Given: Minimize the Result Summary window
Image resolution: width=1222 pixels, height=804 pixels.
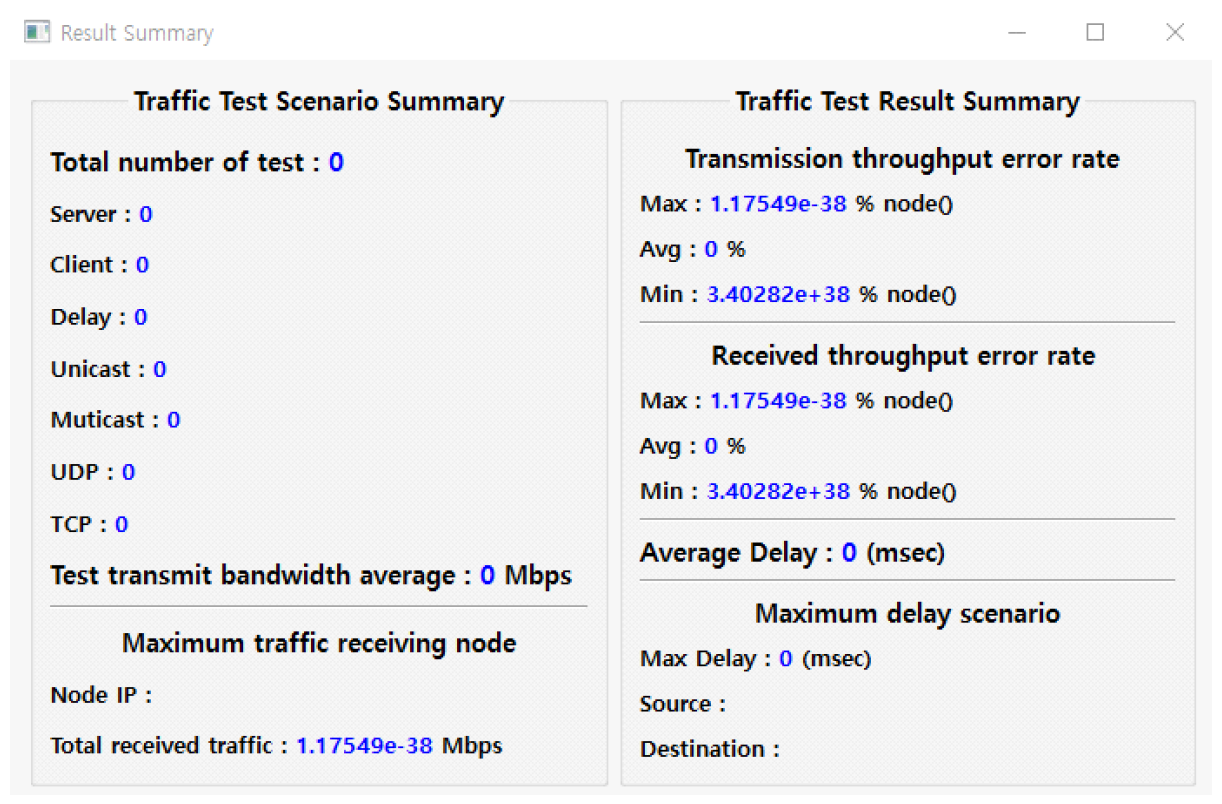Looking at the screenshot, I should pyautogui.click(x=1017, y=32).
